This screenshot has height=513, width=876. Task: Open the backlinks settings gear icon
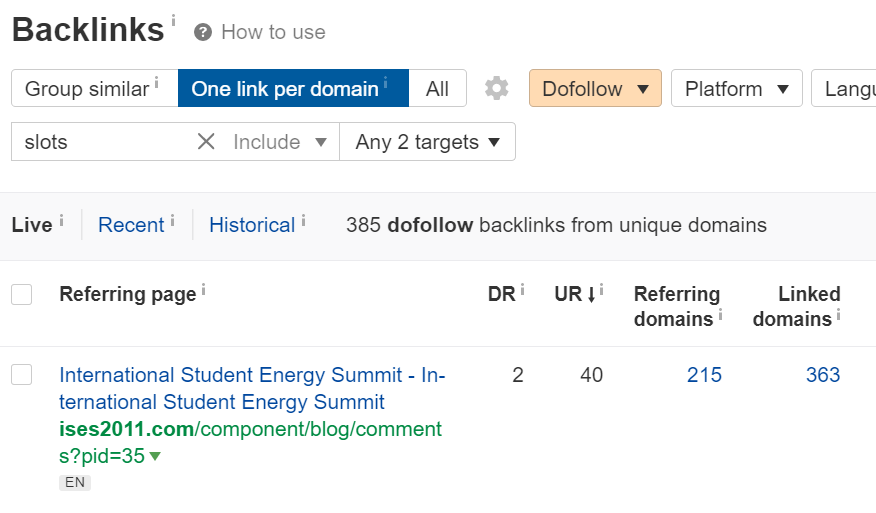[497, 89]
